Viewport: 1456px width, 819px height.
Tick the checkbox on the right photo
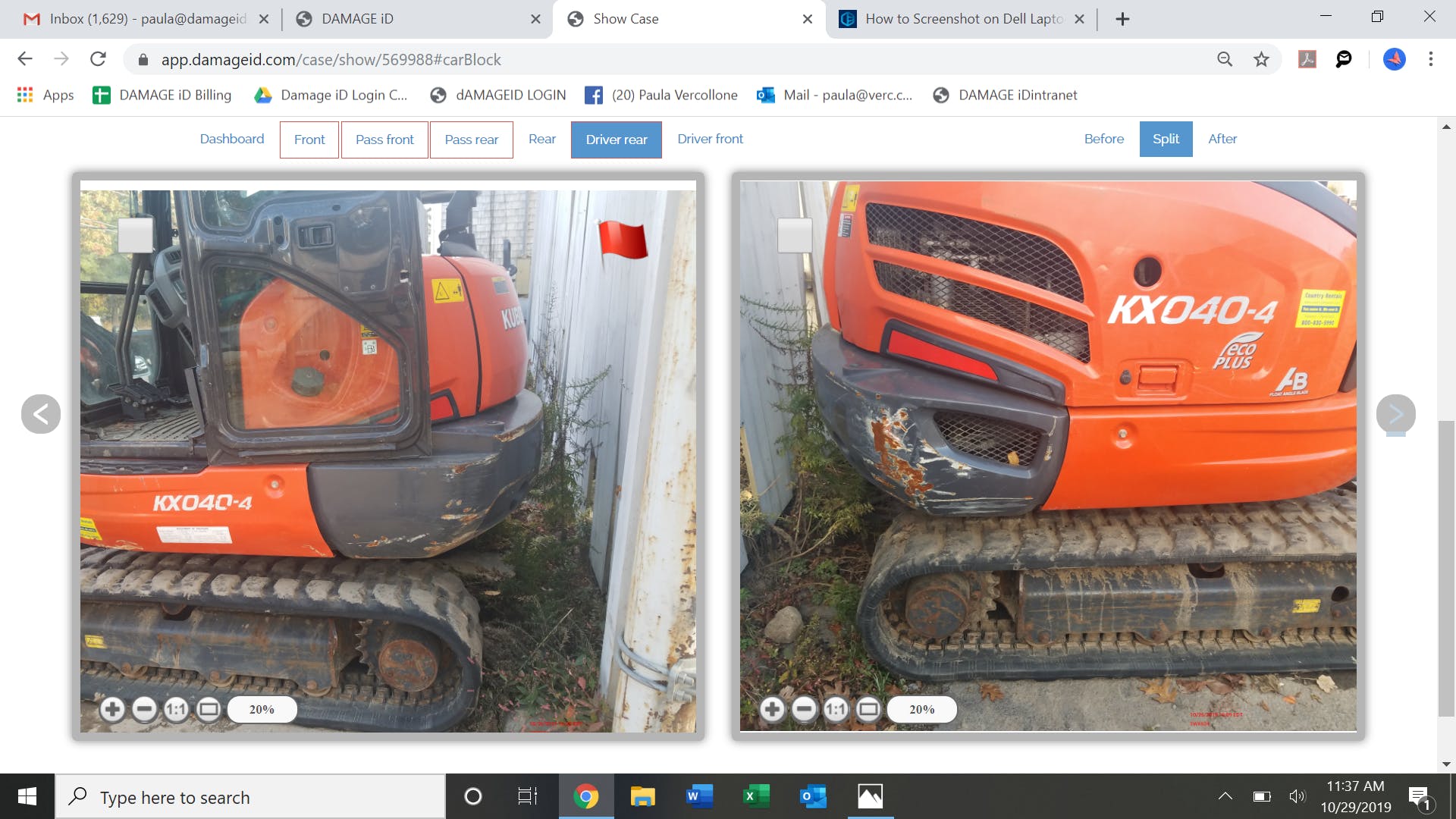[x=795, y=235]
